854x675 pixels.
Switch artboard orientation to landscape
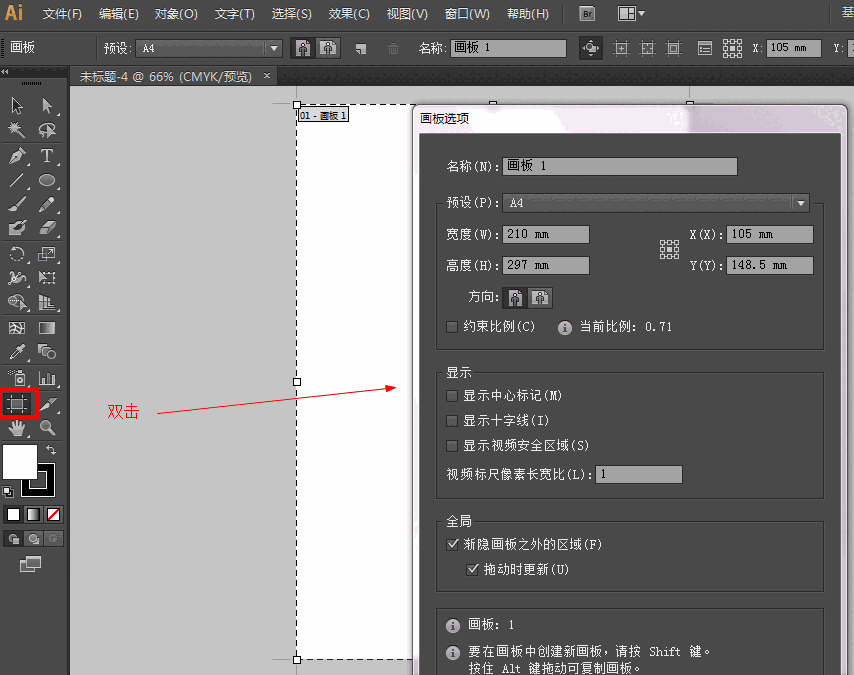click(539, 297)
